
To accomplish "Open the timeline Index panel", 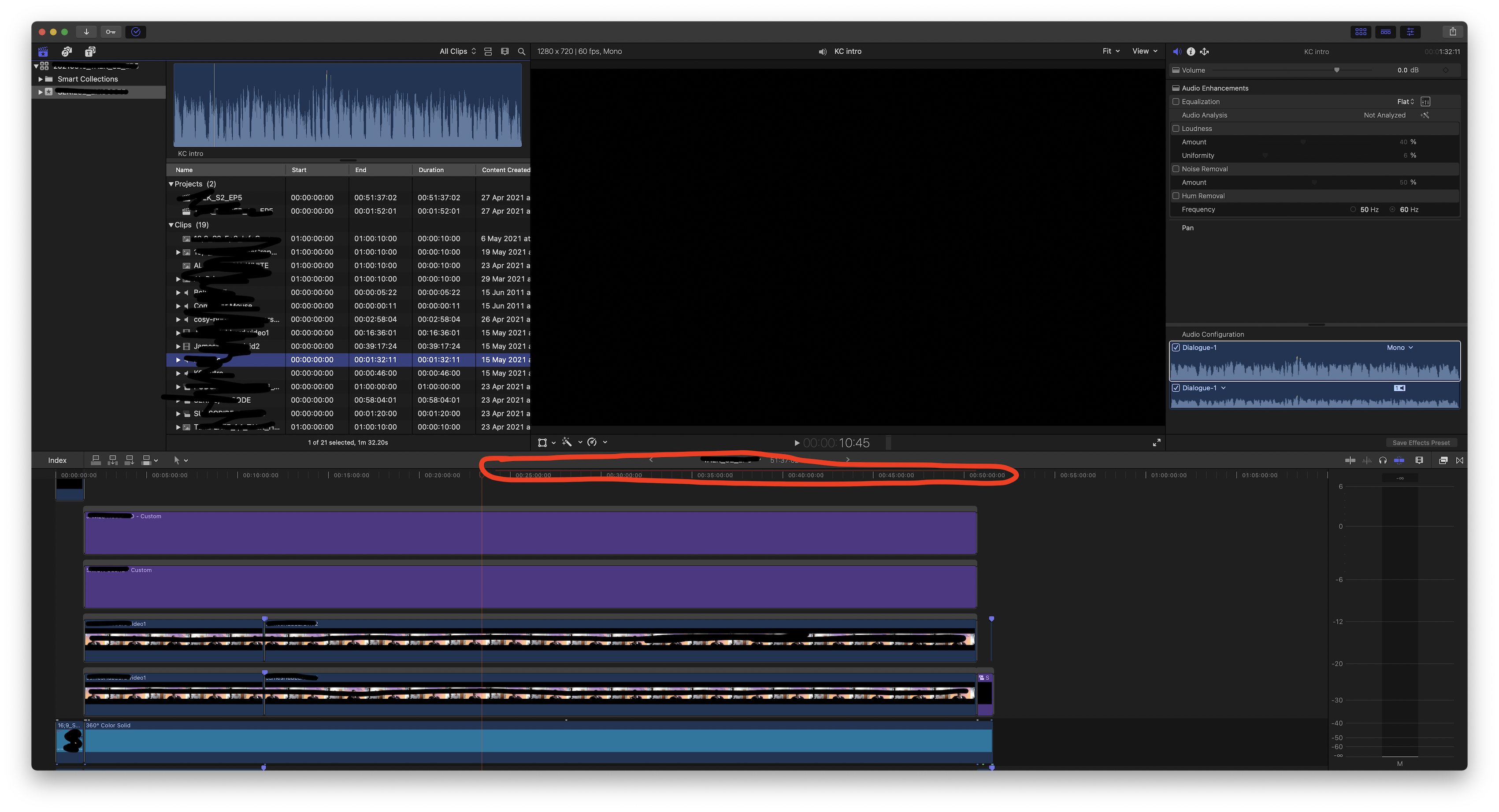I will [57, 460].
